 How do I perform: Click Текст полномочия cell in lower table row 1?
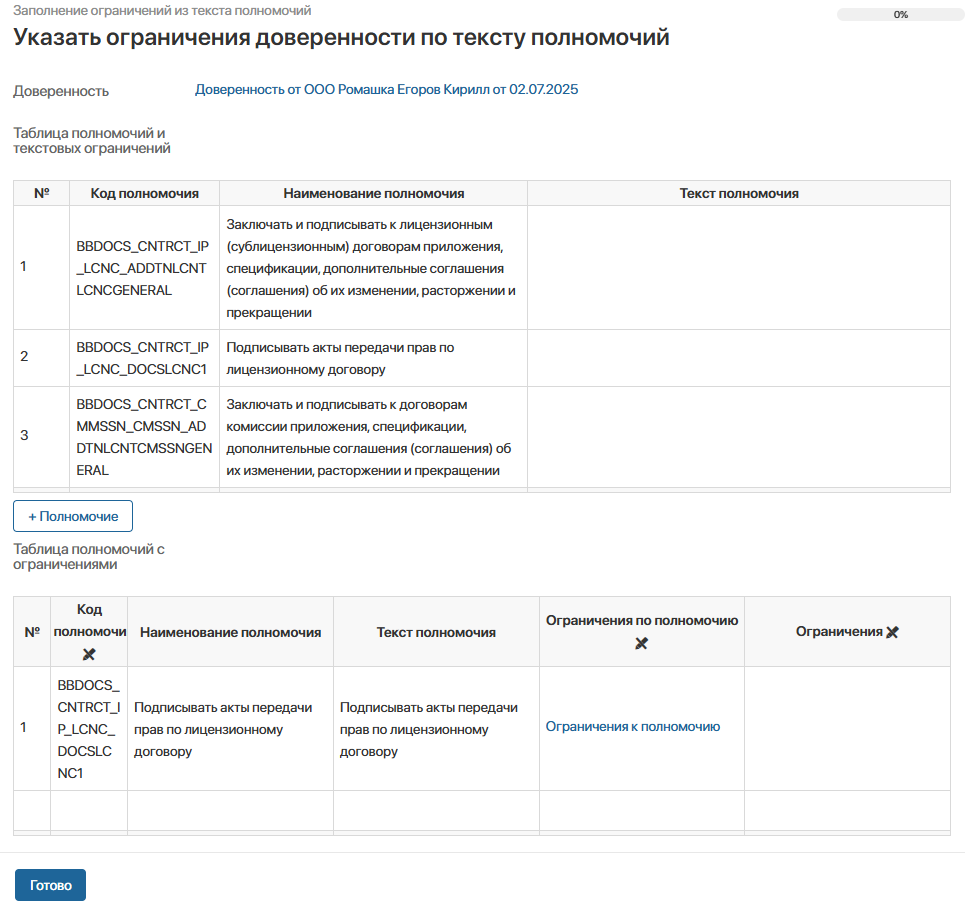[436, 728]
